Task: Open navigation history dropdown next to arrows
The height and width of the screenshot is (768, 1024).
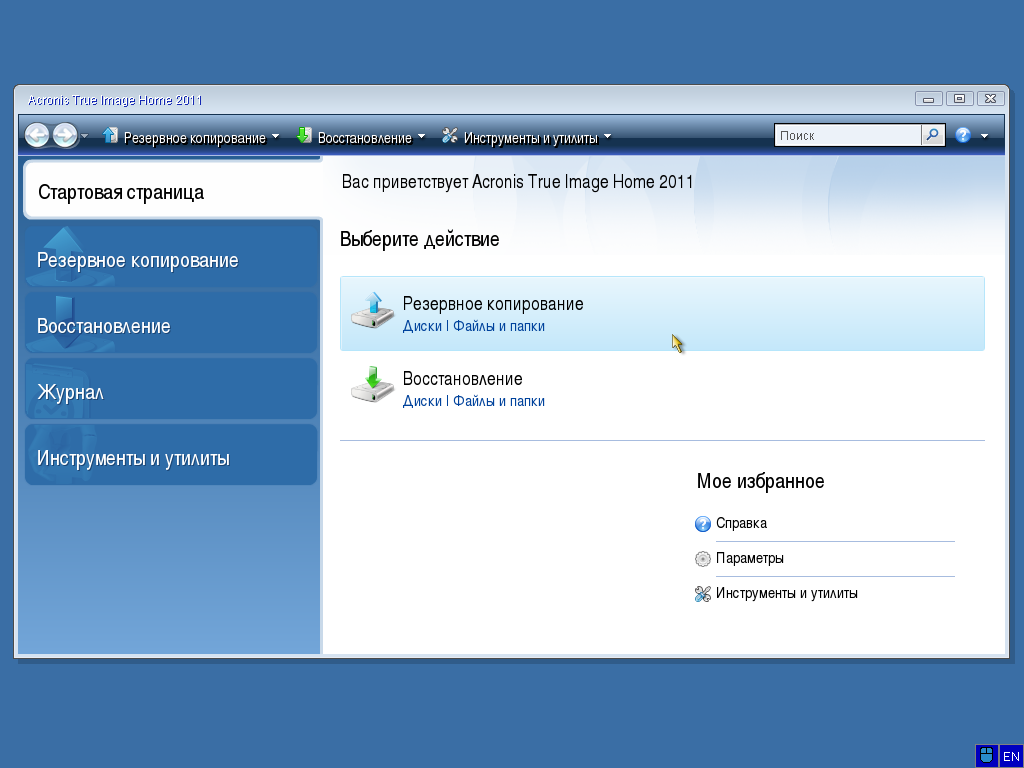Action: tap(84, 136)
